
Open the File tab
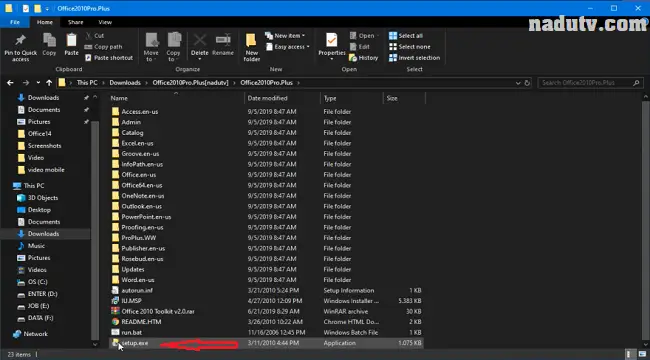(x=15, y=22)
